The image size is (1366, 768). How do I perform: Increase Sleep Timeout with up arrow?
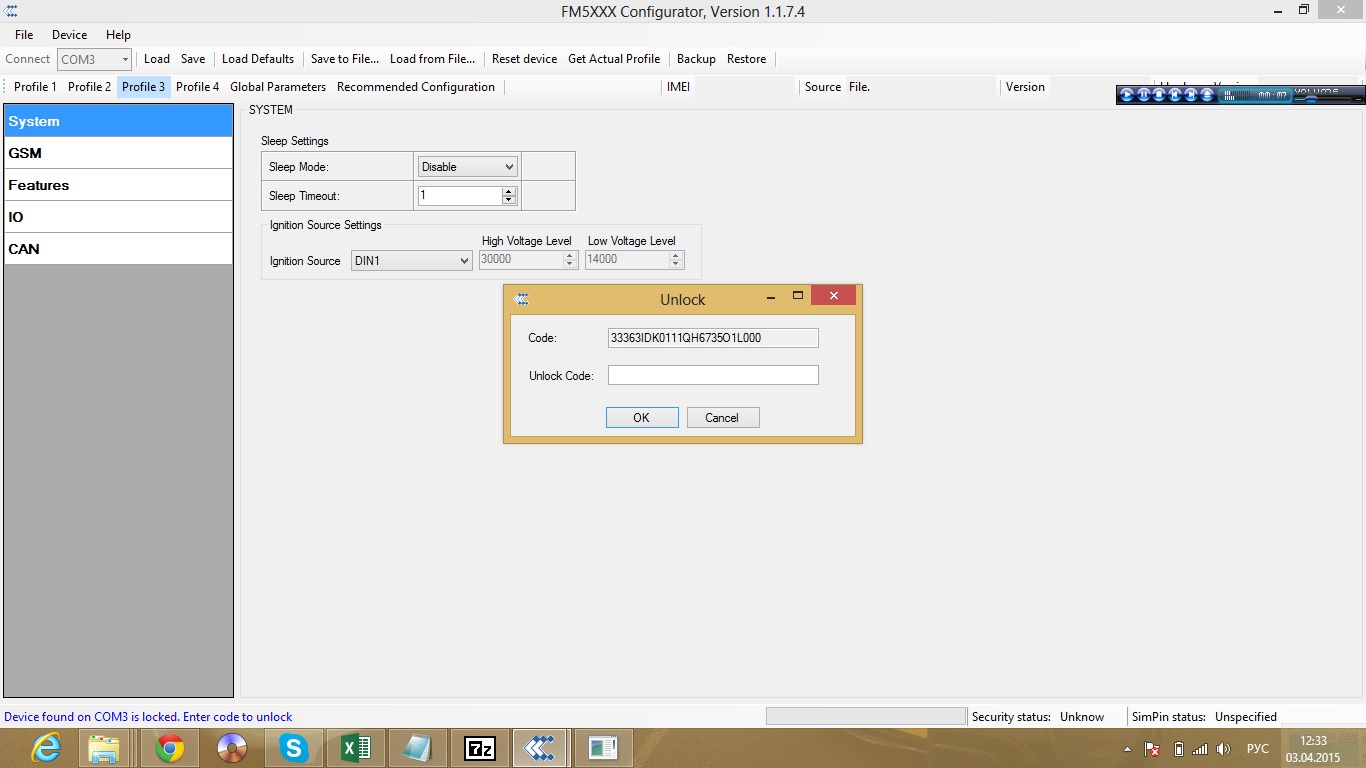[509, 191]
